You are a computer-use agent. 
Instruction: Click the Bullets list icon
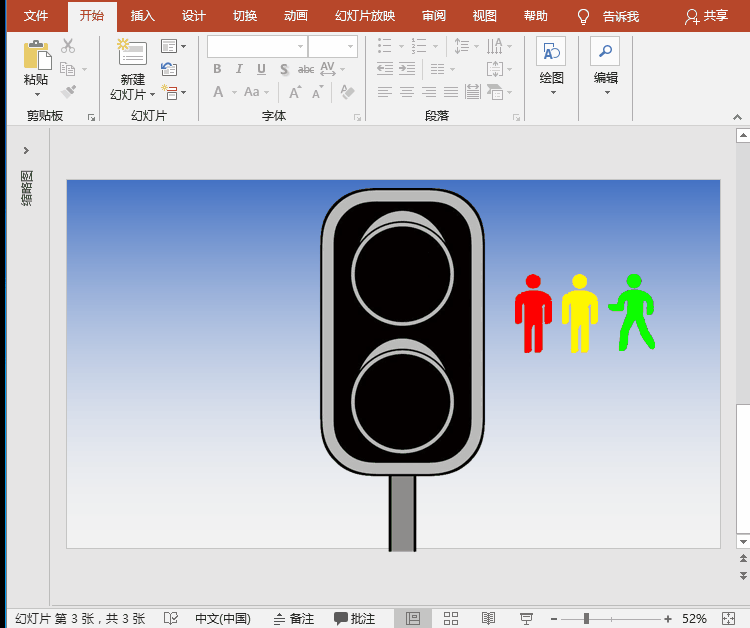[x=385, y=46]
